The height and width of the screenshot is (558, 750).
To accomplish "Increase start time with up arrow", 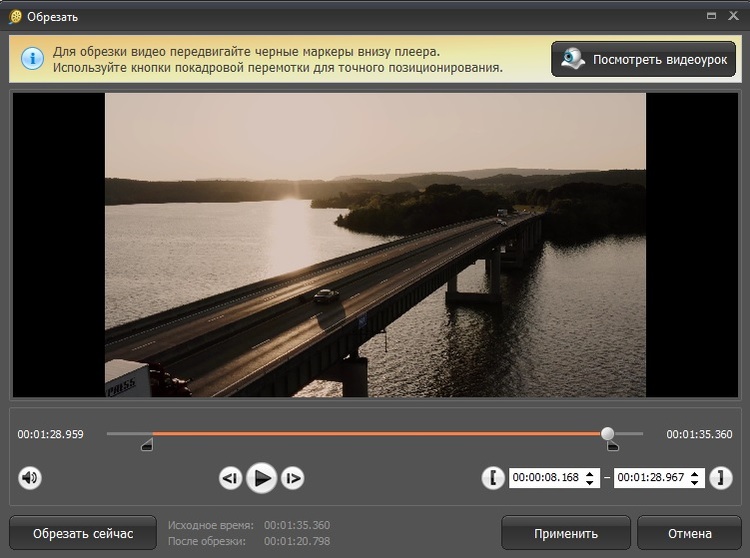I will point(590,473).
